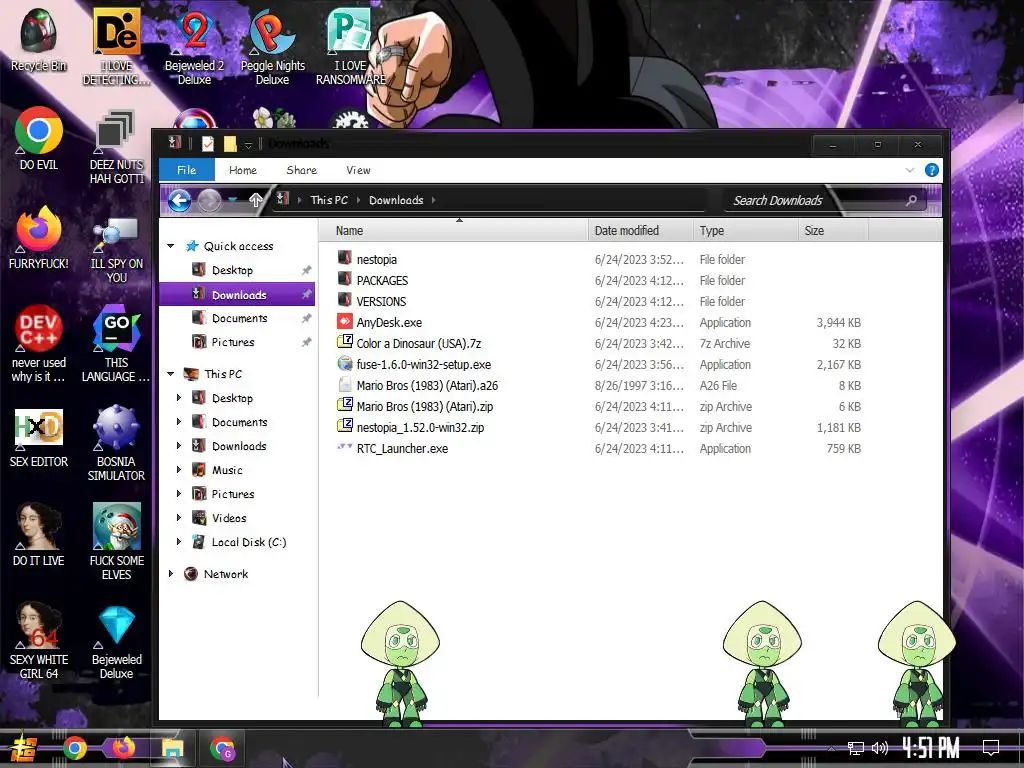Open the Bejeweled Deluxe diamond icon

pos(116,643)
